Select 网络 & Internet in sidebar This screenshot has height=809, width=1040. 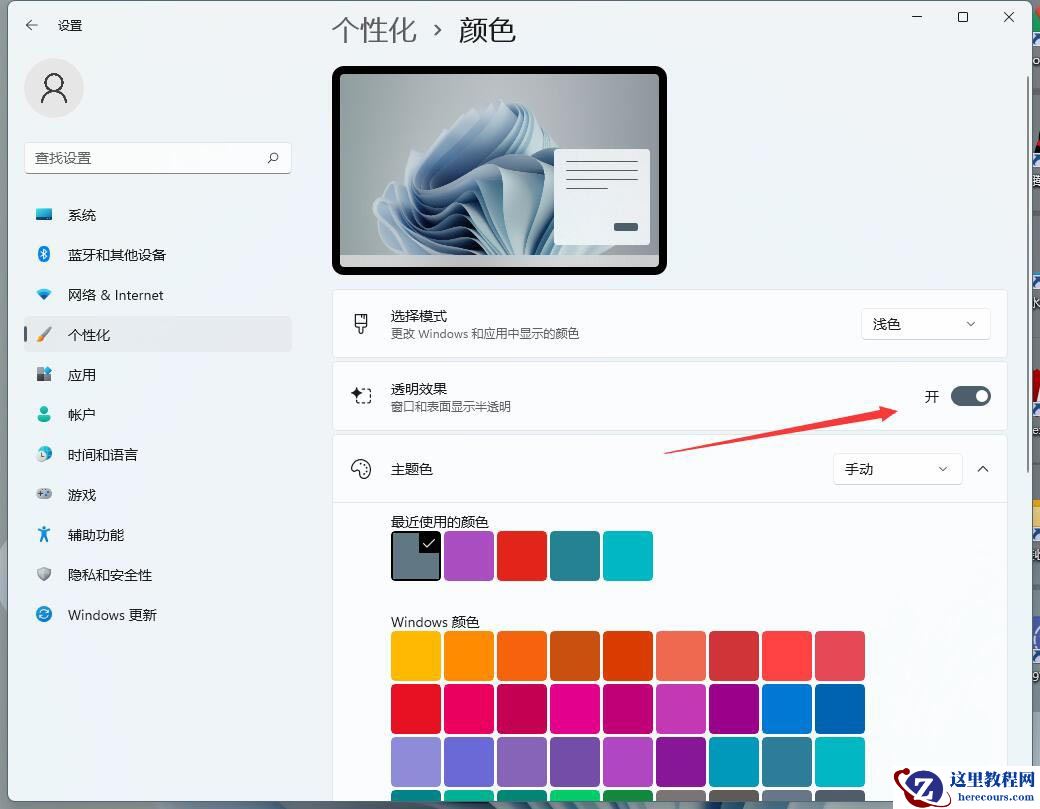pos(115,294)
